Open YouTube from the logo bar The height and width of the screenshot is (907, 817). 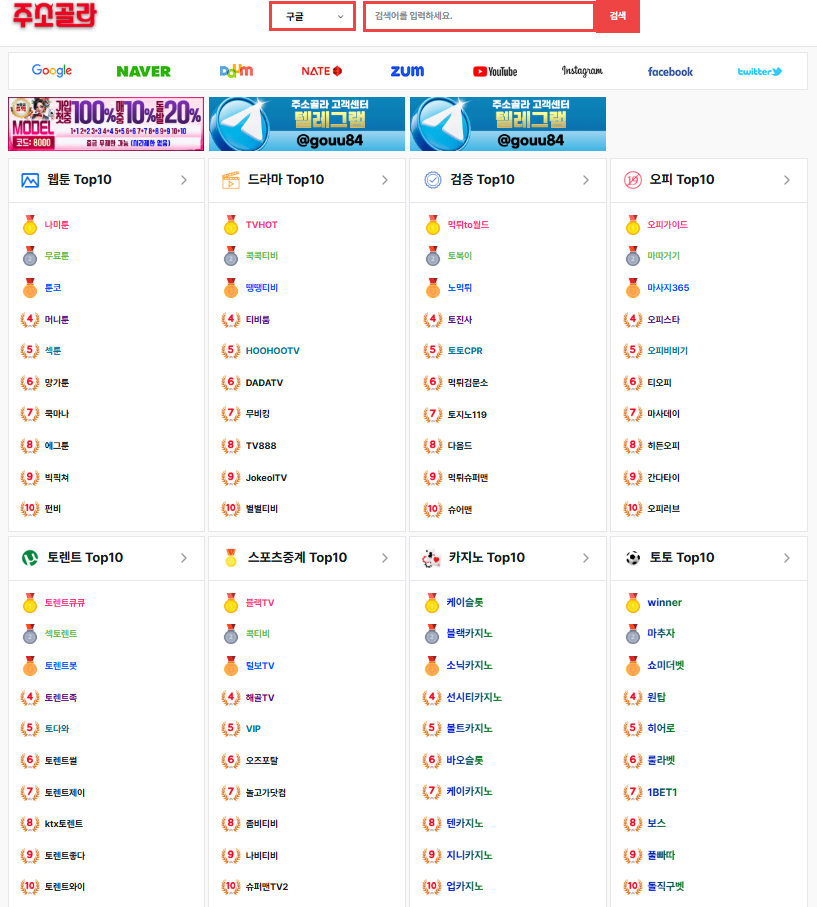coord(494,71)
